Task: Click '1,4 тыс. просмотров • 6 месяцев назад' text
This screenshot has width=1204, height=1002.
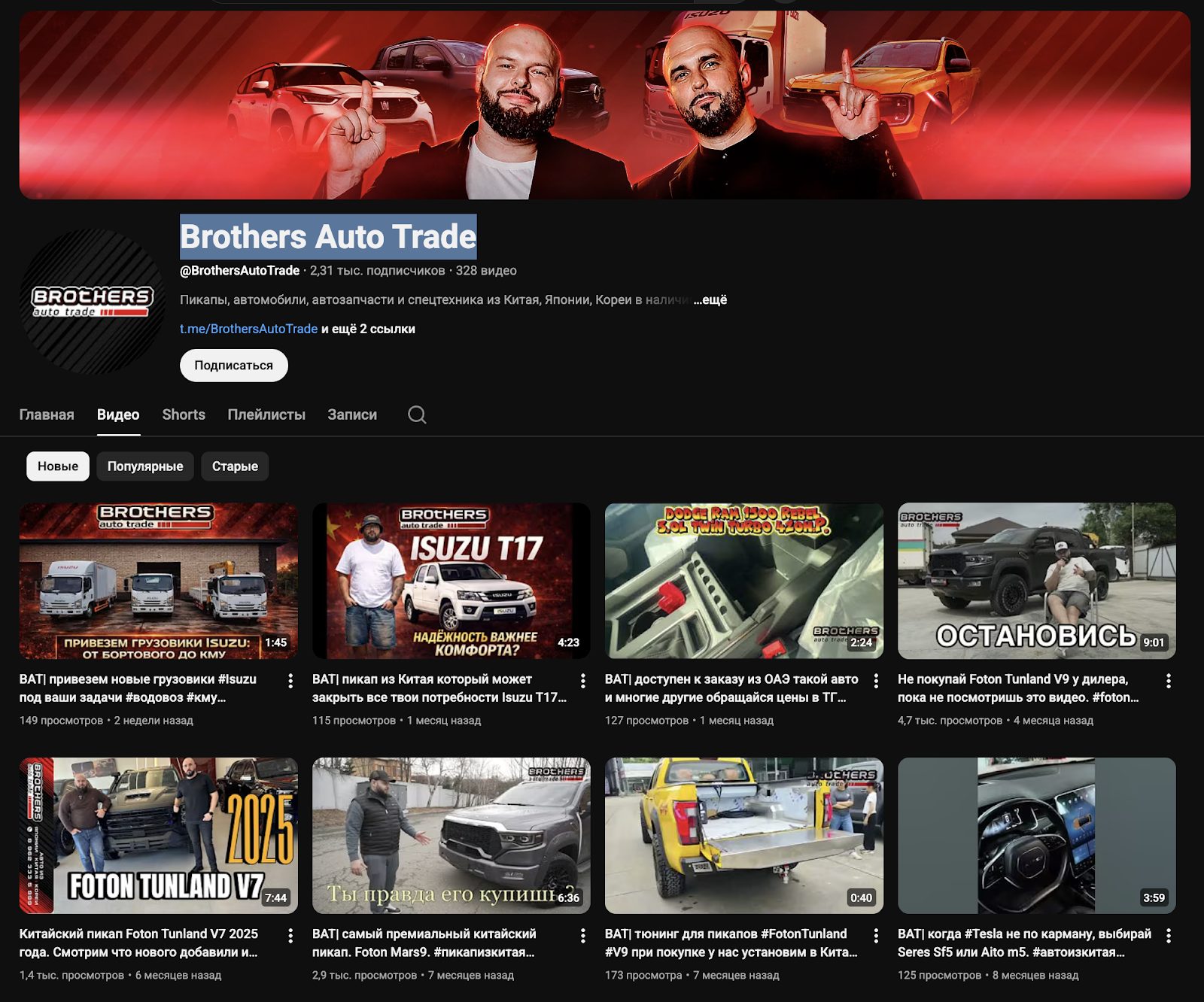Action: (120, 975)
